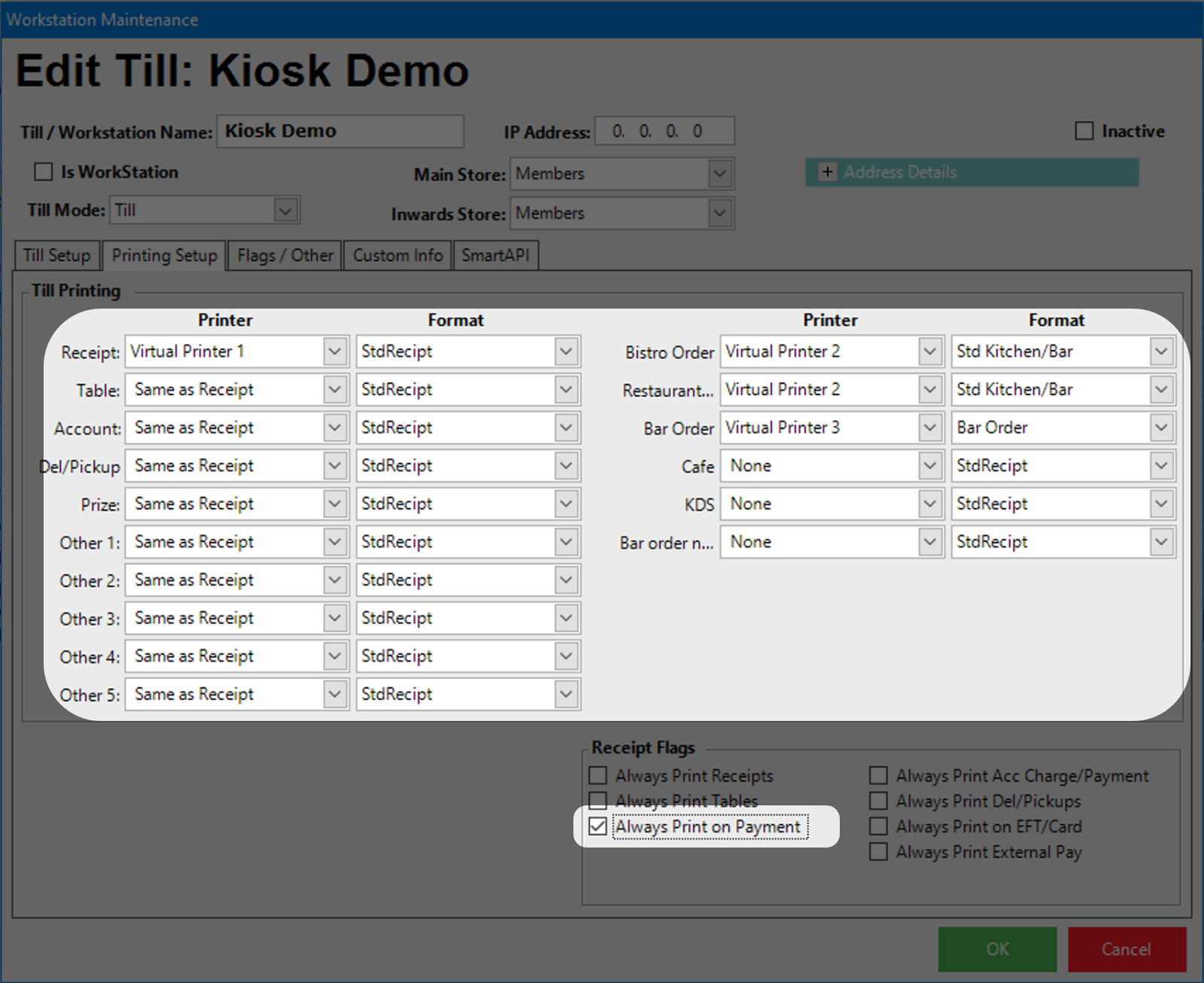Check Always Print on EFT/Card
The height and width of the screenshot is (983, 1204).
point(878,826)
